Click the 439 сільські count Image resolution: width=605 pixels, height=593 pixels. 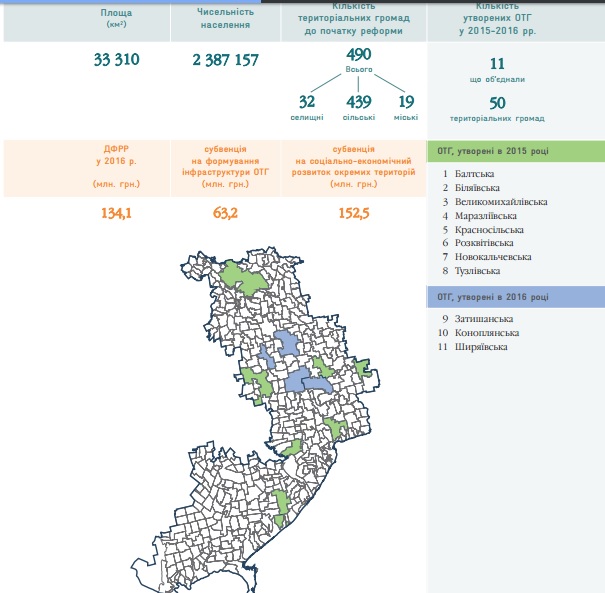click(x=358, y=101)
